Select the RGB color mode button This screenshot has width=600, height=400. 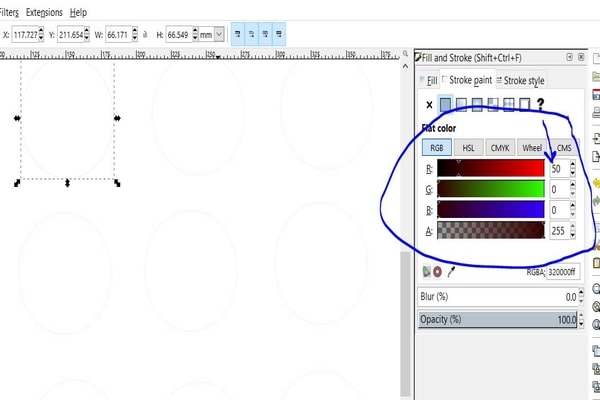pyautogui.click(x=437, y=148)
